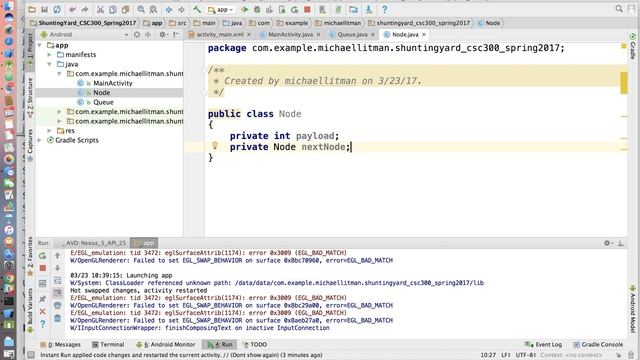The image size is (640, 360).
Task: Open the Structure side tool window
Action: (30, 97)
